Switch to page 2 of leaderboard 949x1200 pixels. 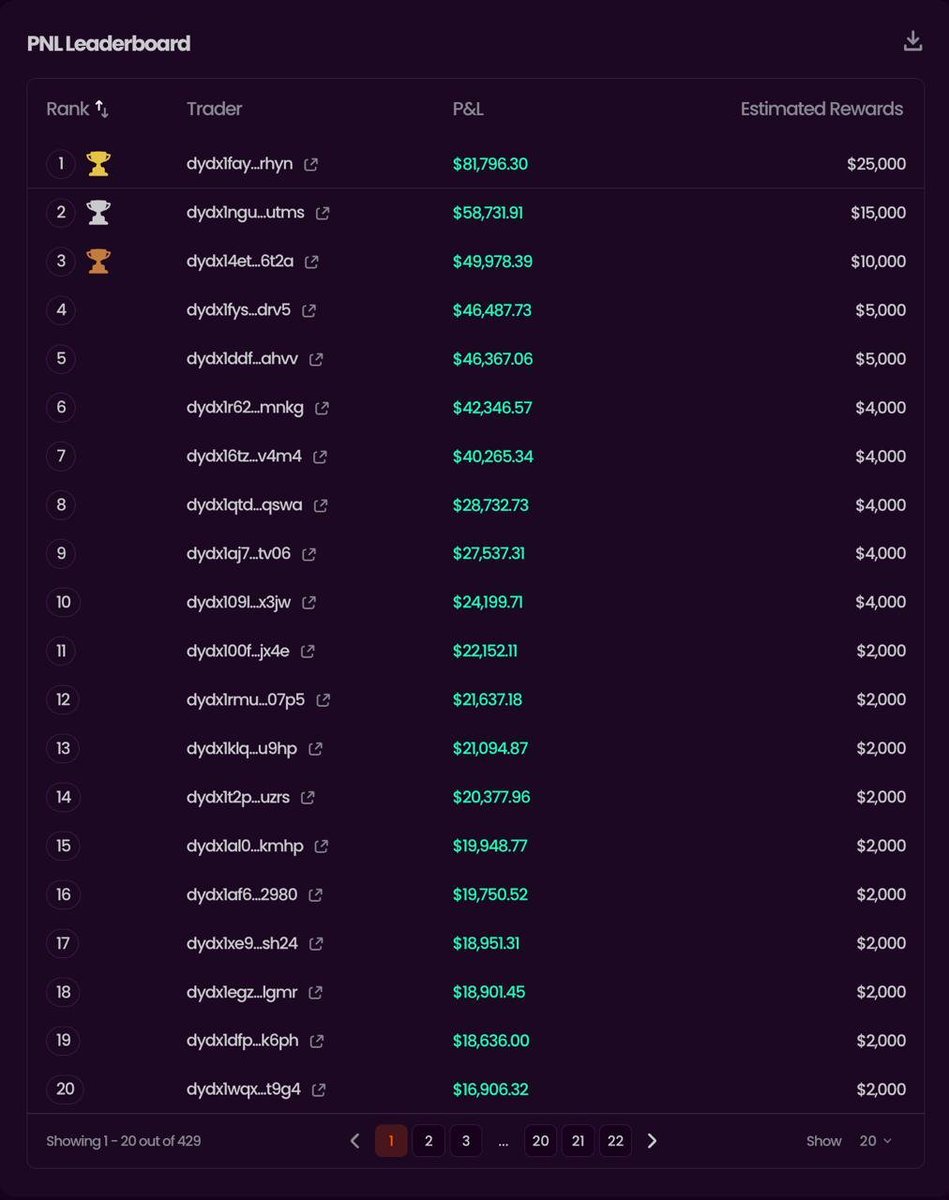point(428,1141)
